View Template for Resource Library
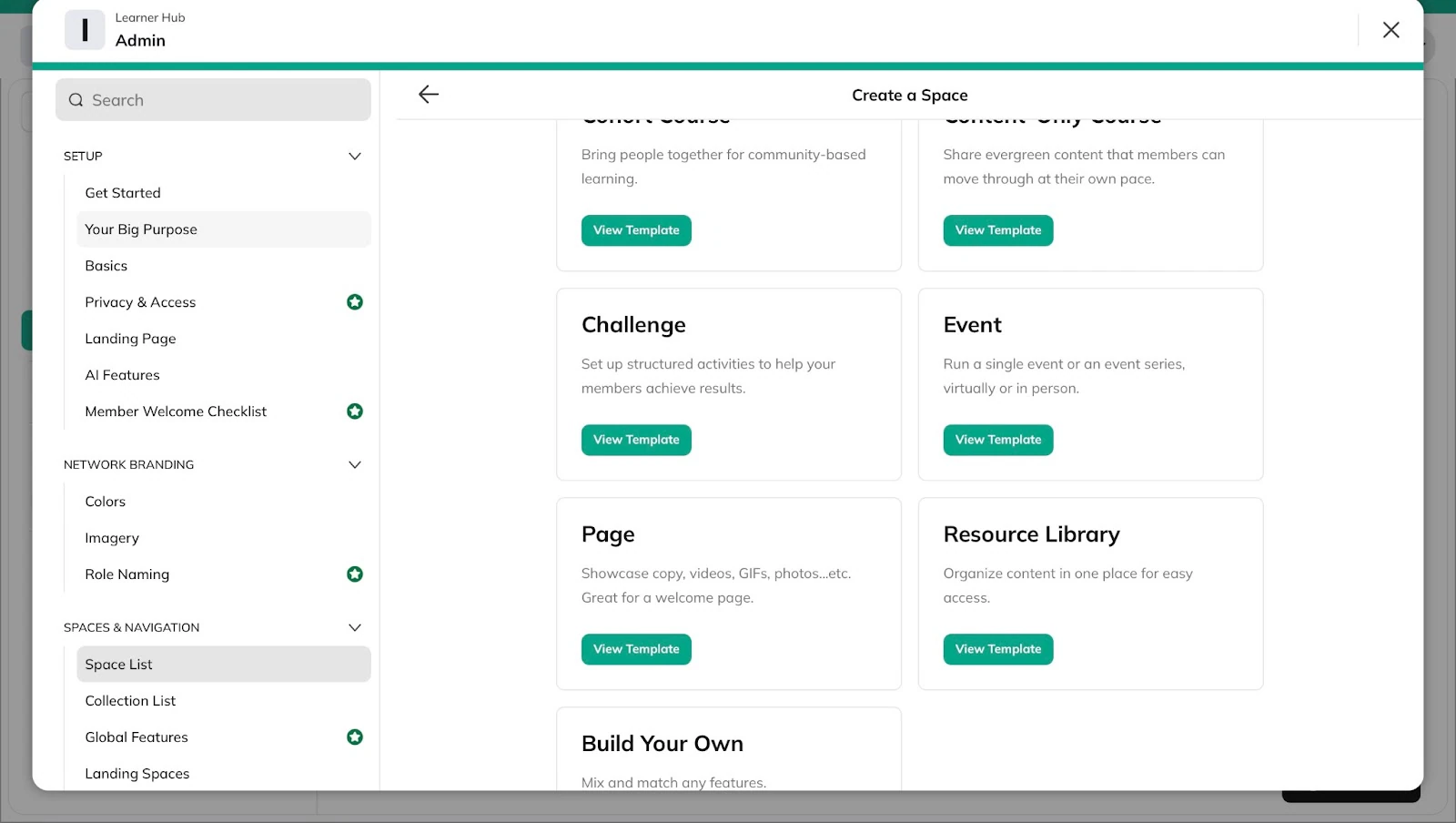 coord(998,649)
